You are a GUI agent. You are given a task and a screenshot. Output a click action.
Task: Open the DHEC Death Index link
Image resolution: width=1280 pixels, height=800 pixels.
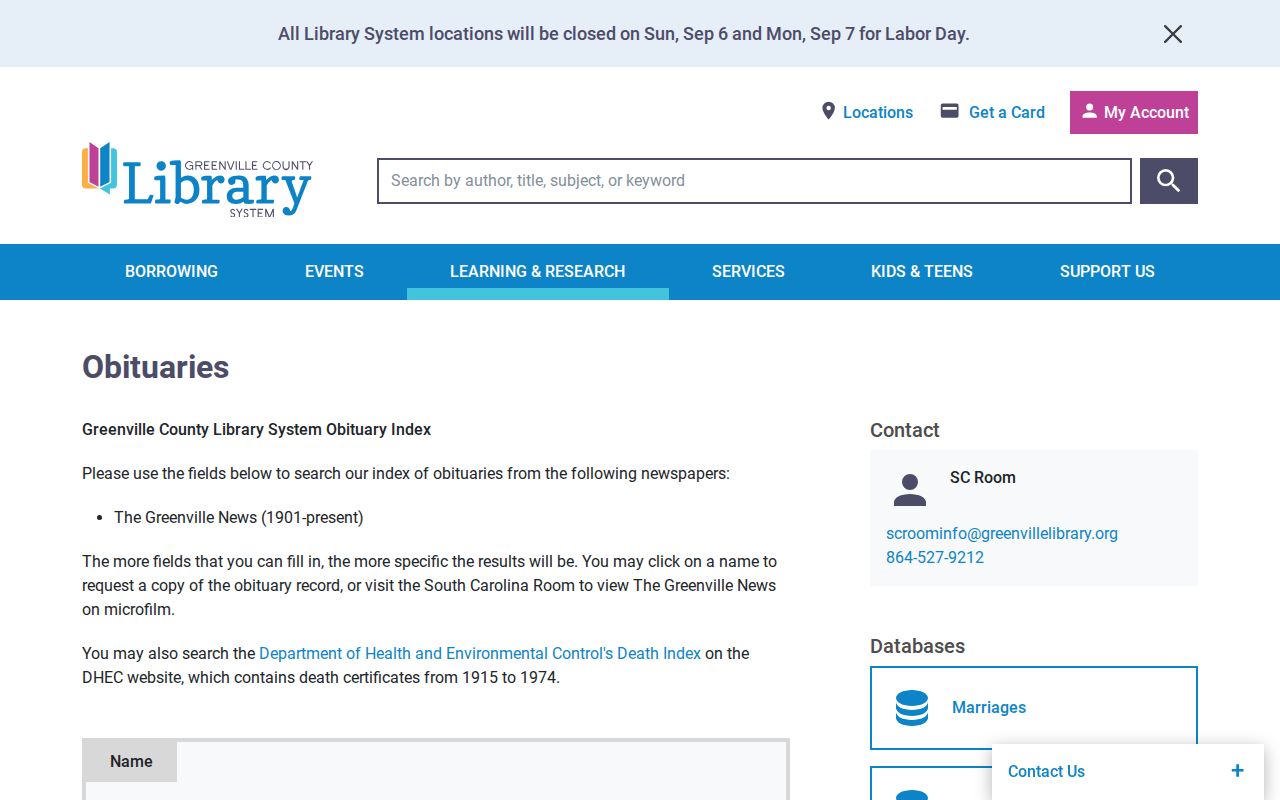click(x=480, y=654)
